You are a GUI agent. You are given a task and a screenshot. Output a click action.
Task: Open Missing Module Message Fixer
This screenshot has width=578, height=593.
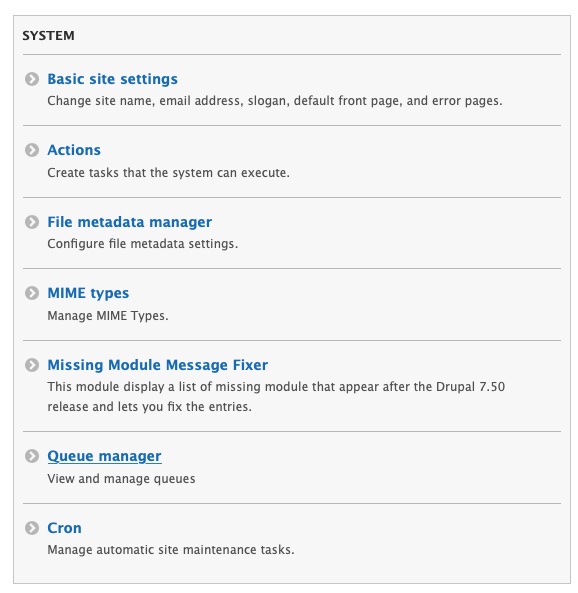click(158, 365)
